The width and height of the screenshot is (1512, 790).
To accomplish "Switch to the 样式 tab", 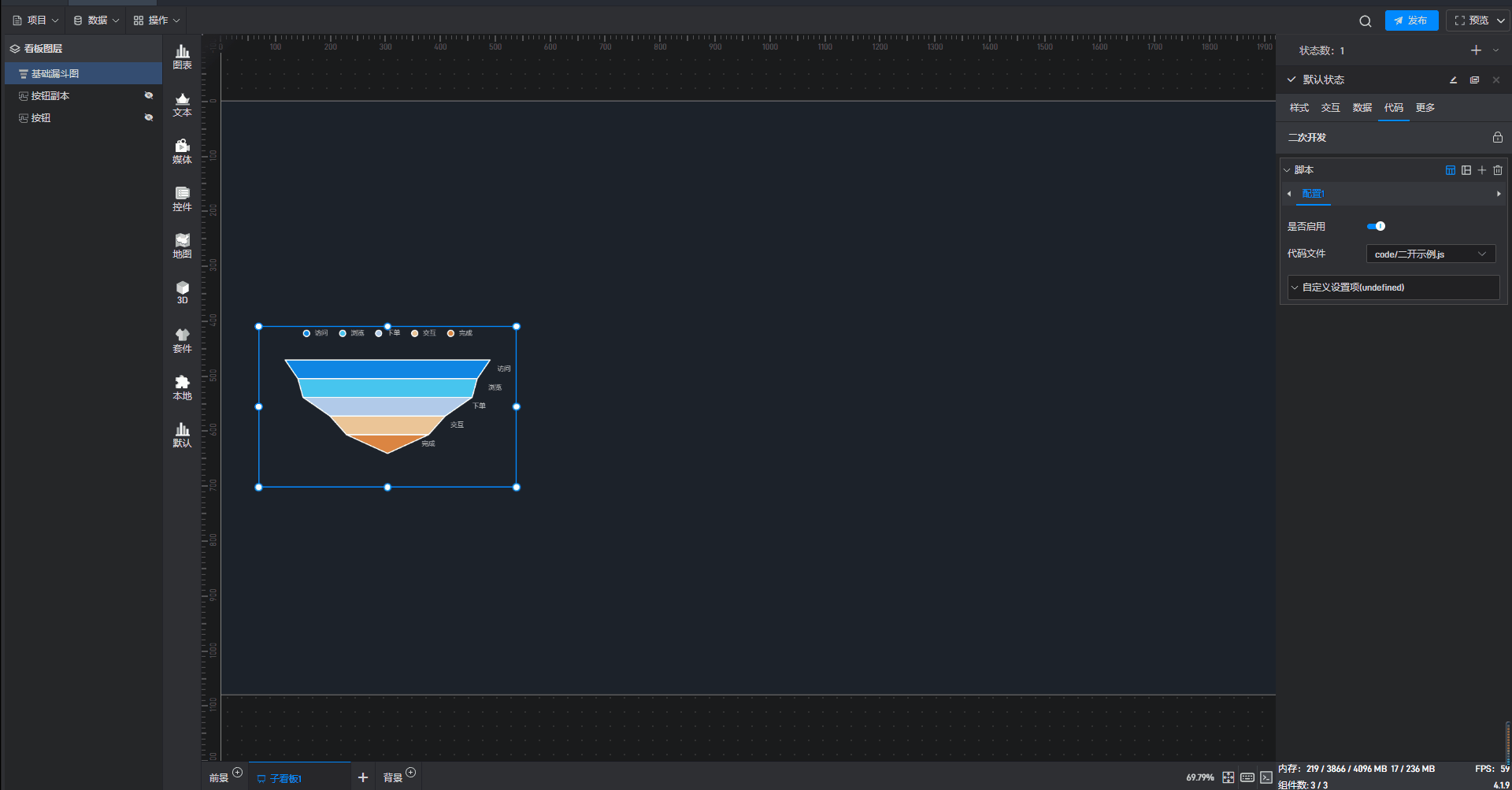I will click(x=1299, y=108).
